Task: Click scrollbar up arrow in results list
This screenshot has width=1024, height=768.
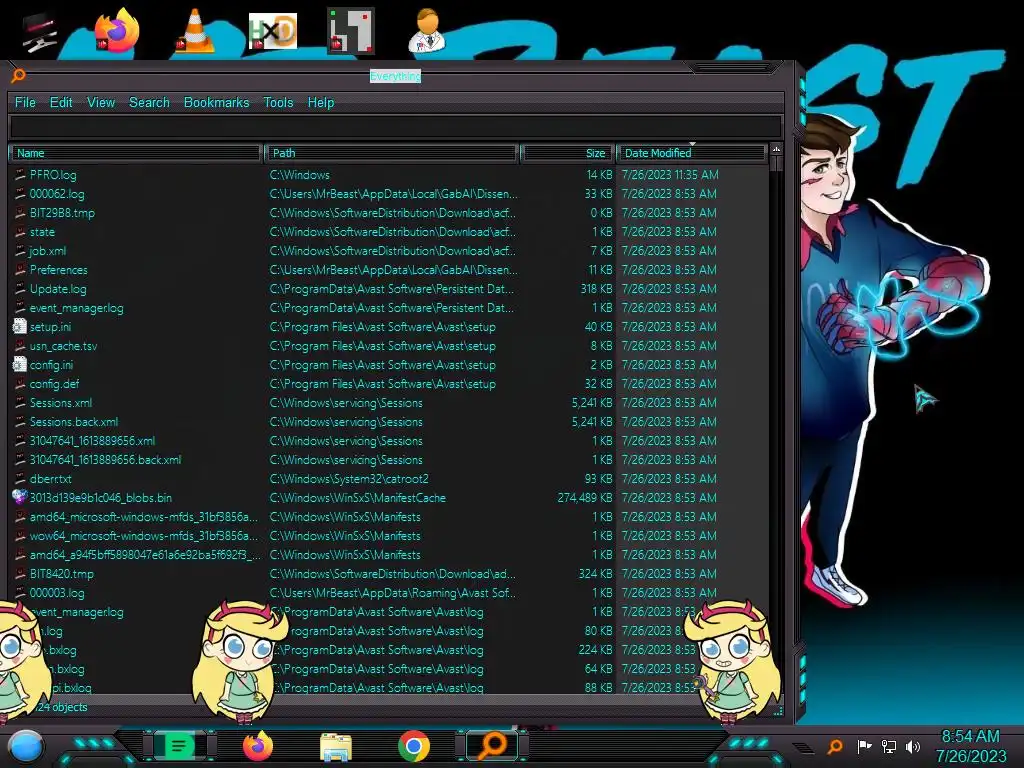Action: (776, 150)
